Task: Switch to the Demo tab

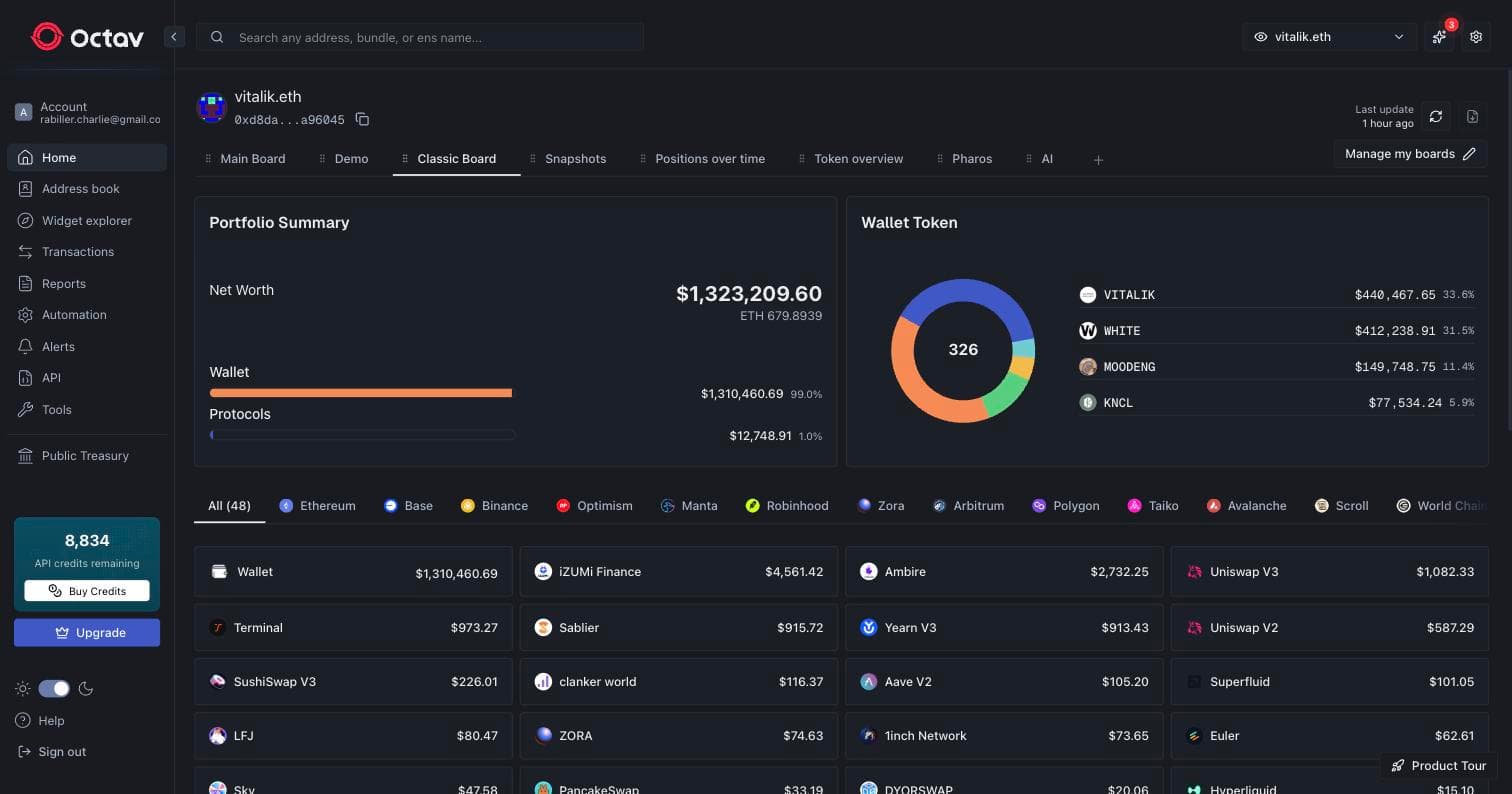Action: pos(343,159)
